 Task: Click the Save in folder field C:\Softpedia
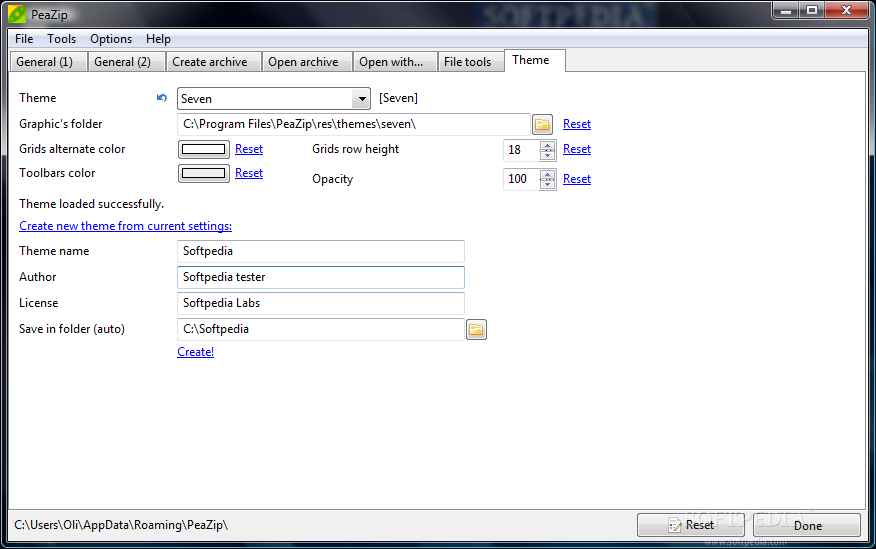pos(321,330)
